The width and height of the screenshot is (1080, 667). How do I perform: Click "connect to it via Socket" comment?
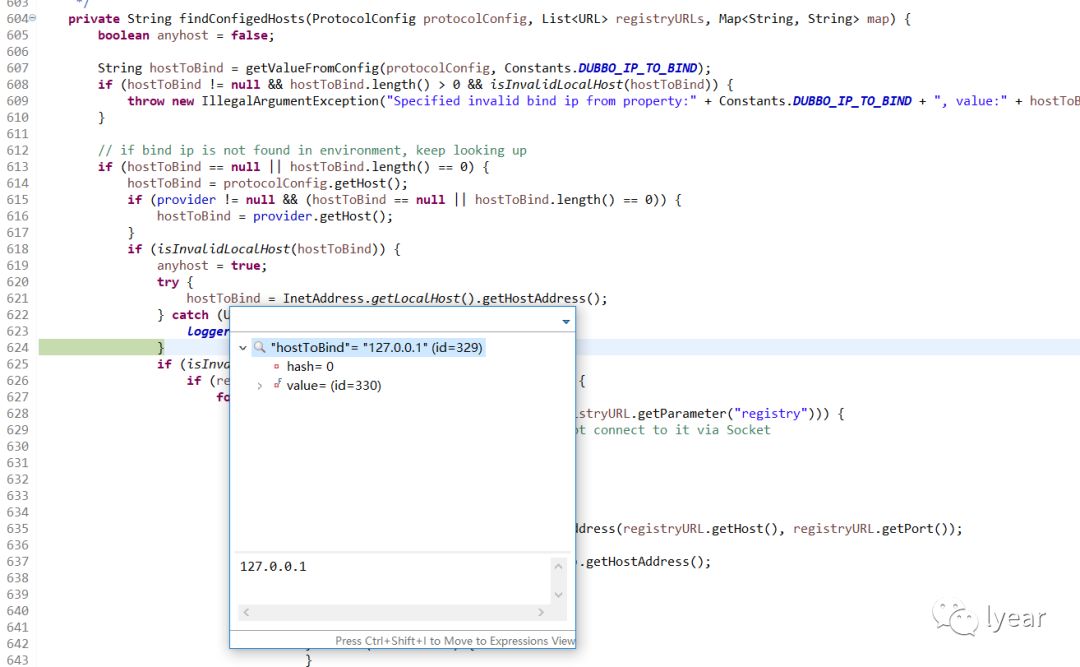pos(682,430)
